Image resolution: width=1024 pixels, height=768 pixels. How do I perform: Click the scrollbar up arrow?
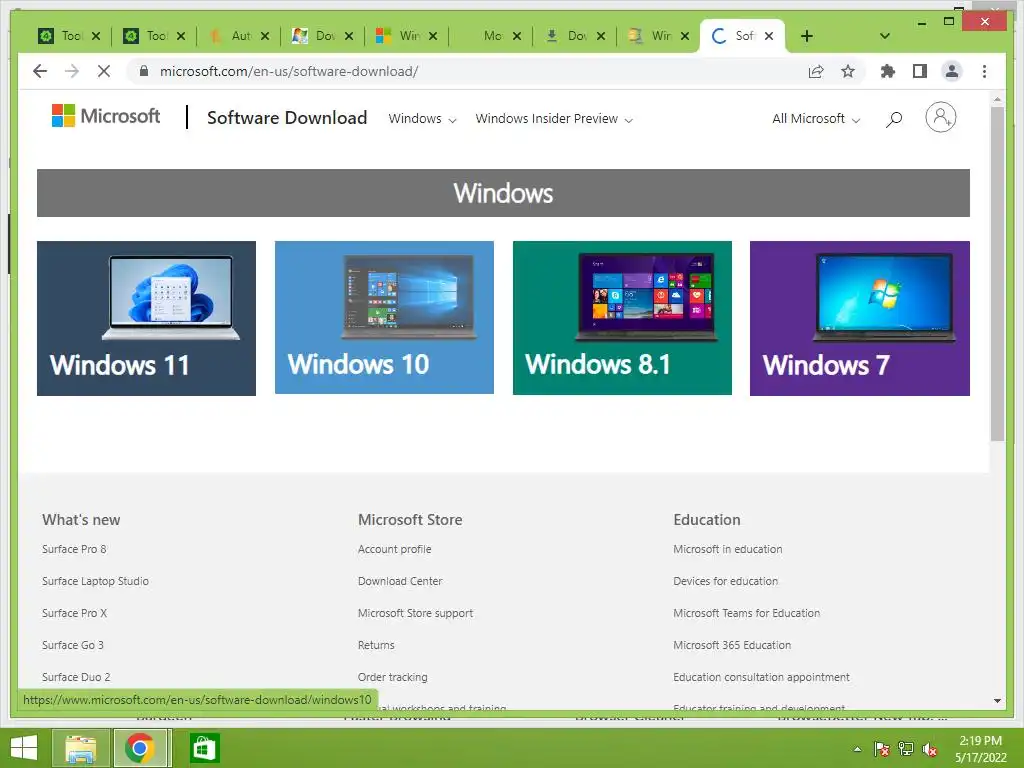[997, 99]
